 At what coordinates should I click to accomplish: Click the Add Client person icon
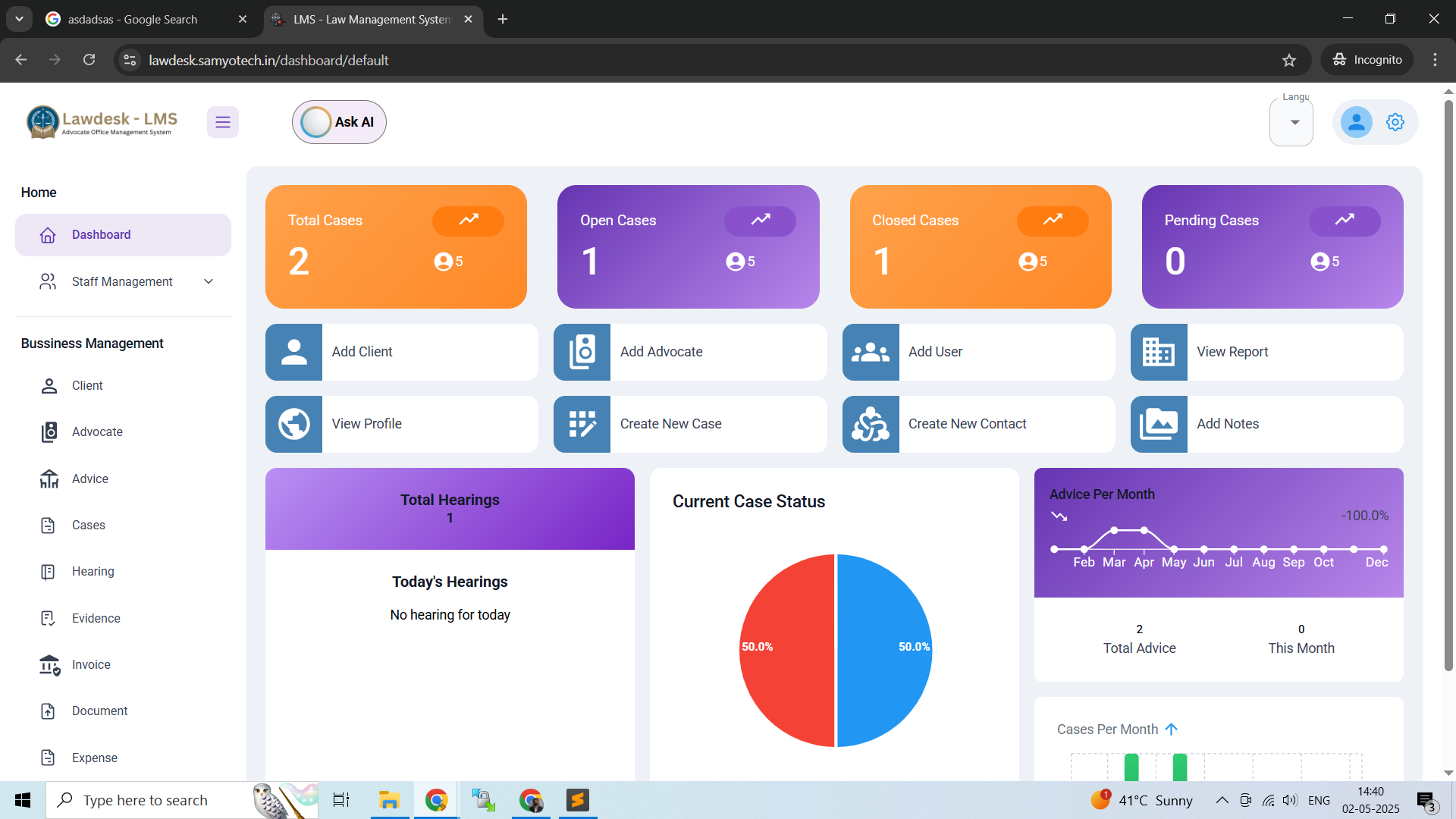point(293,351)
